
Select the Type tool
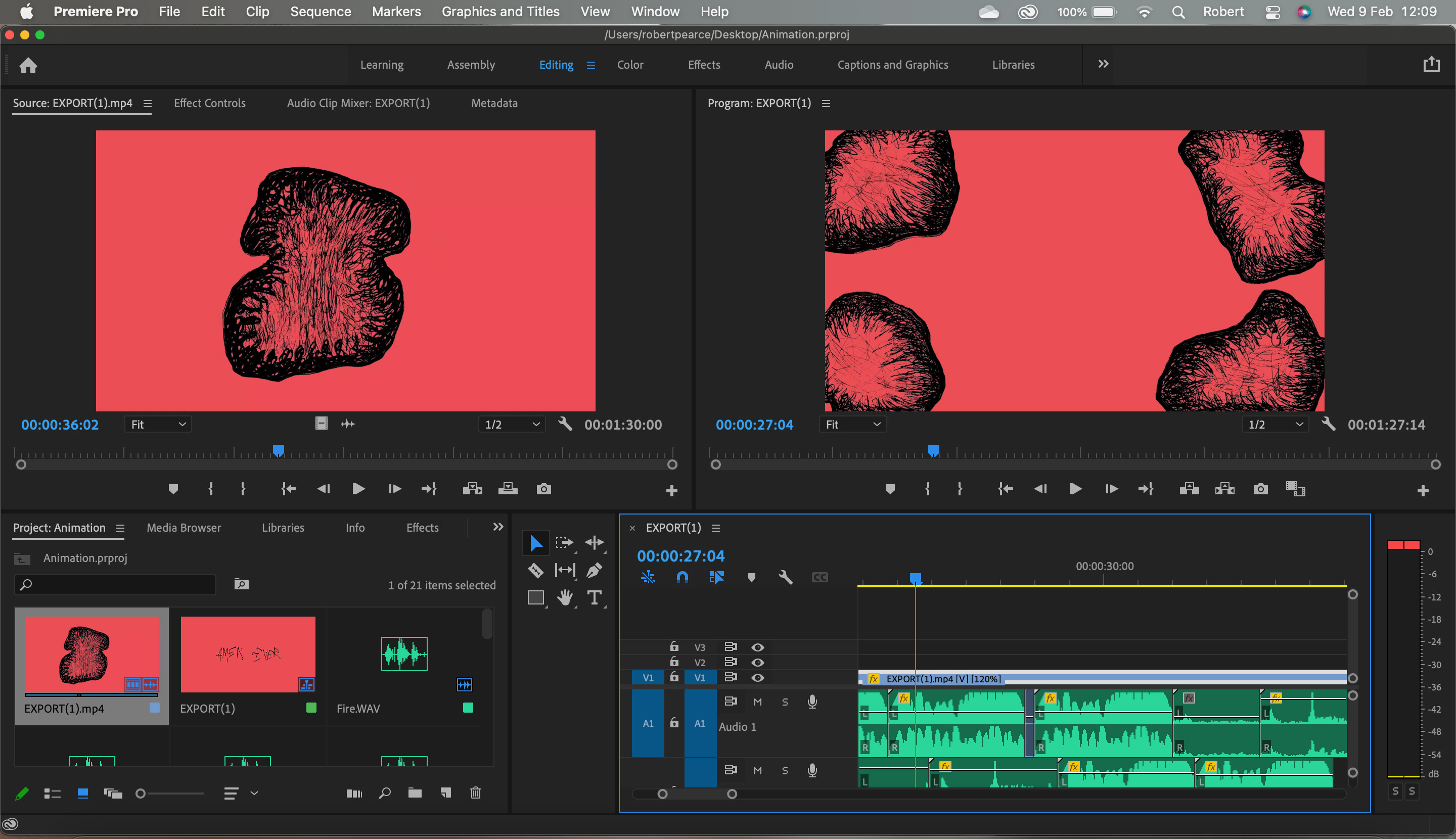(594, 598)
